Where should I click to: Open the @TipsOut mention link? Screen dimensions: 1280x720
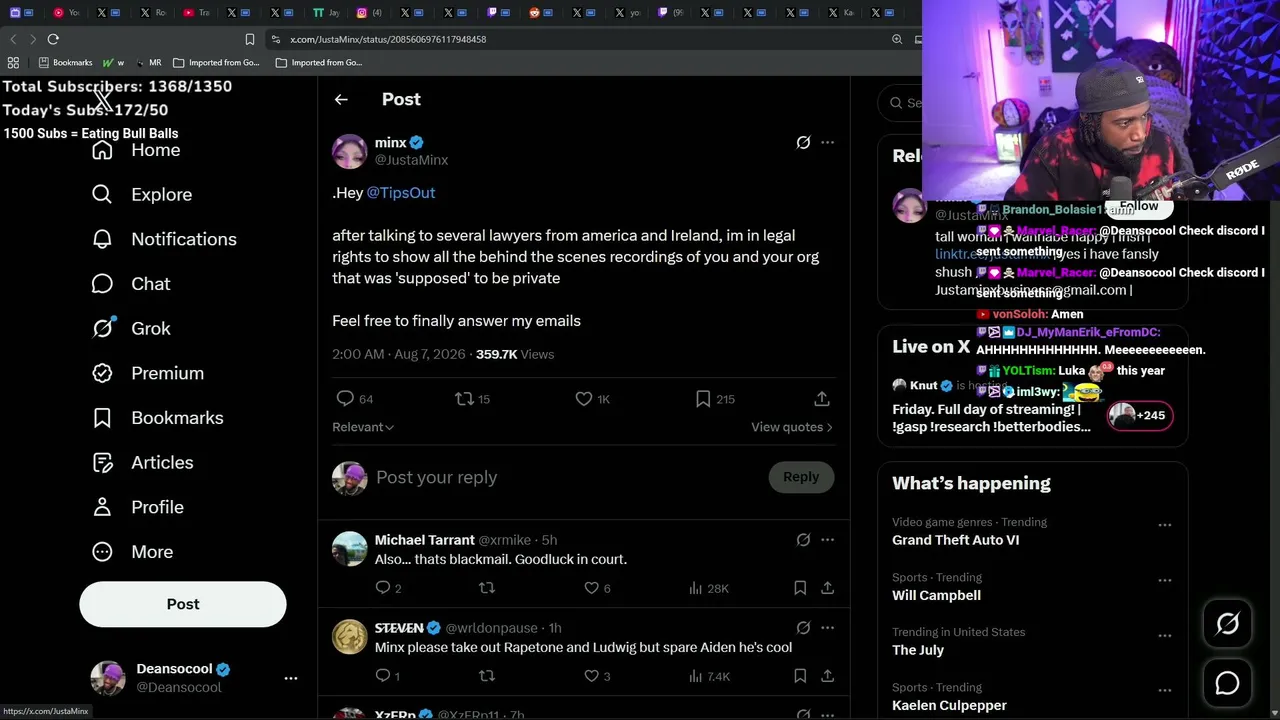click(401, 192)
